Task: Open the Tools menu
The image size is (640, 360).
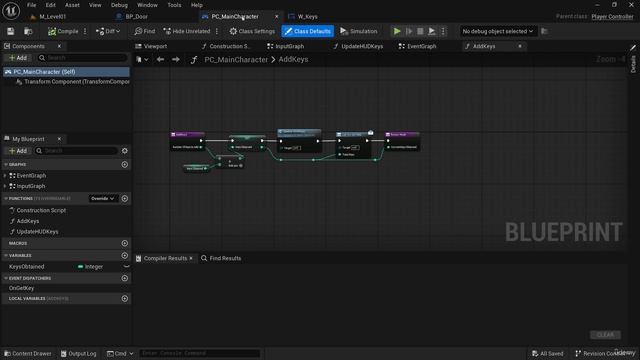Action: pyautogui.click(x=174, y=5)
